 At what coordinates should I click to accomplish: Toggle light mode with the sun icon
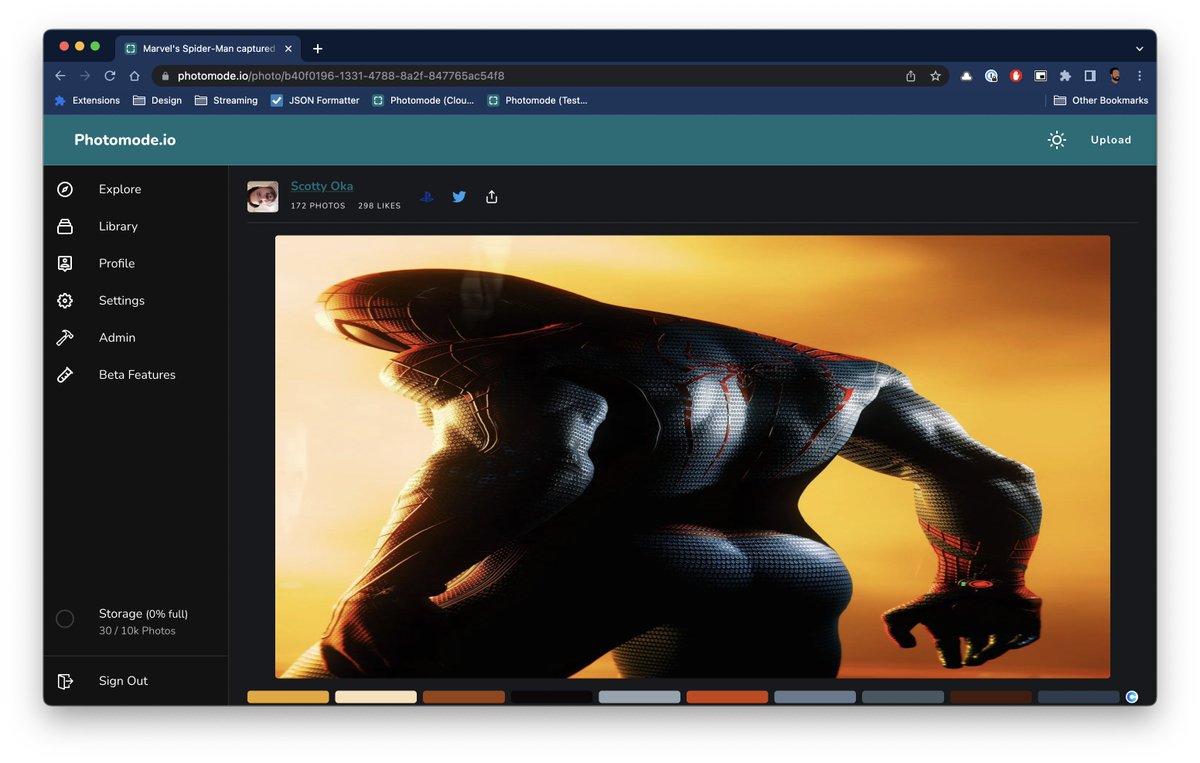(x=1056, y=140)
